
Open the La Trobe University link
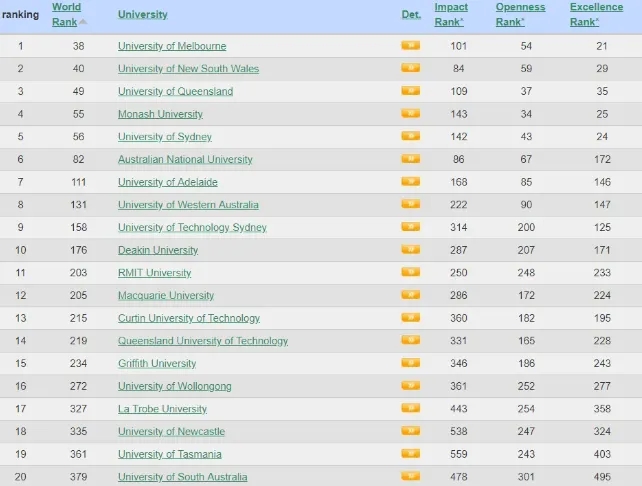click(162, 409)
